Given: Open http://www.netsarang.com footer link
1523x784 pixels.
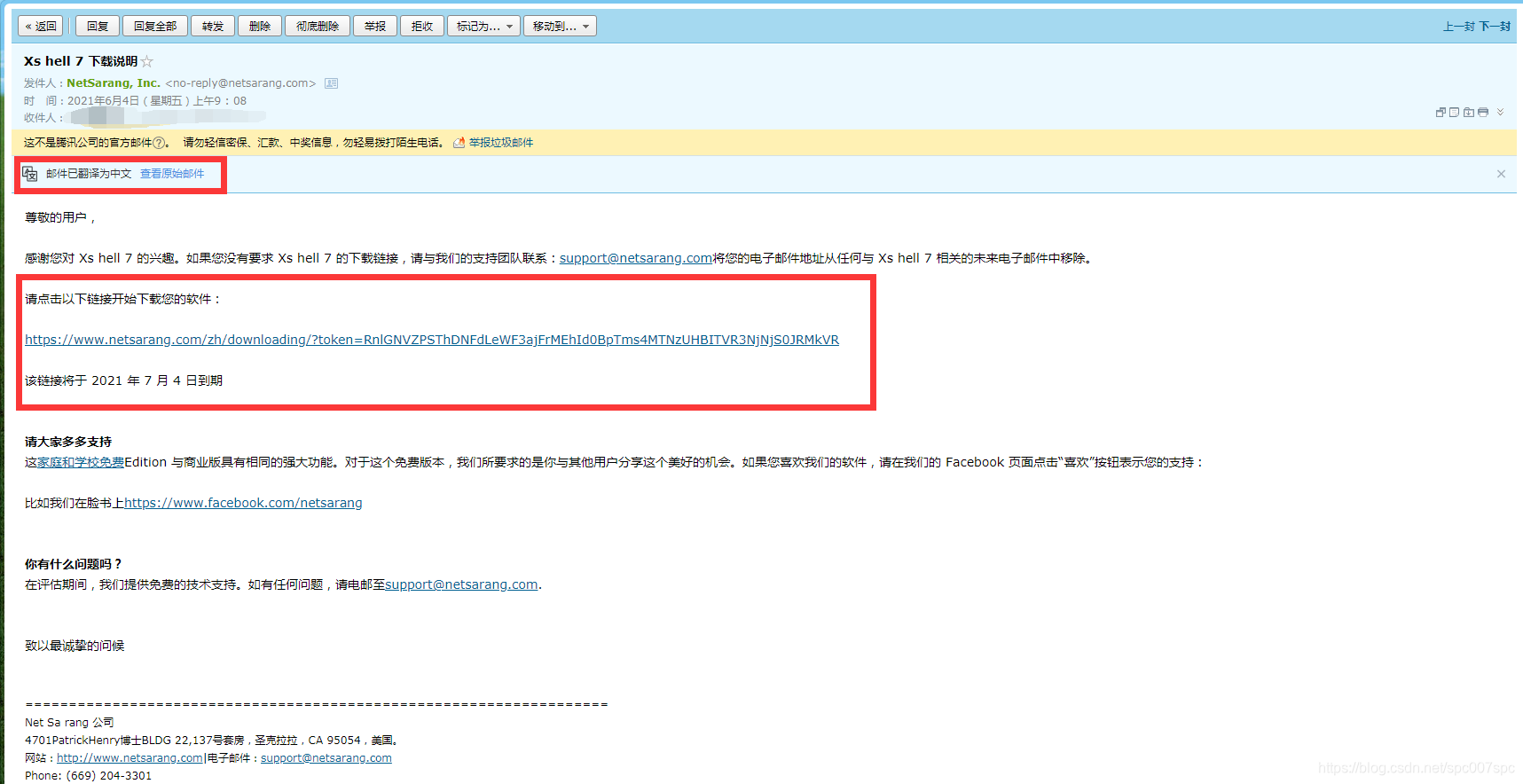Looking at the screenshot, I should pos(130,758).
